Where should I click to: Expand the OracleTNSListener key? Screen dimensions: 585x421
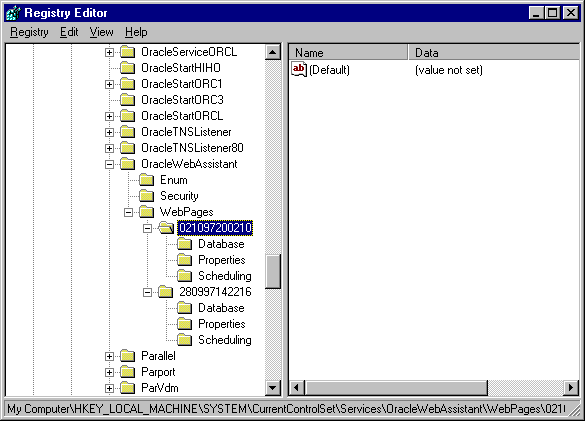tap(109, 132)
